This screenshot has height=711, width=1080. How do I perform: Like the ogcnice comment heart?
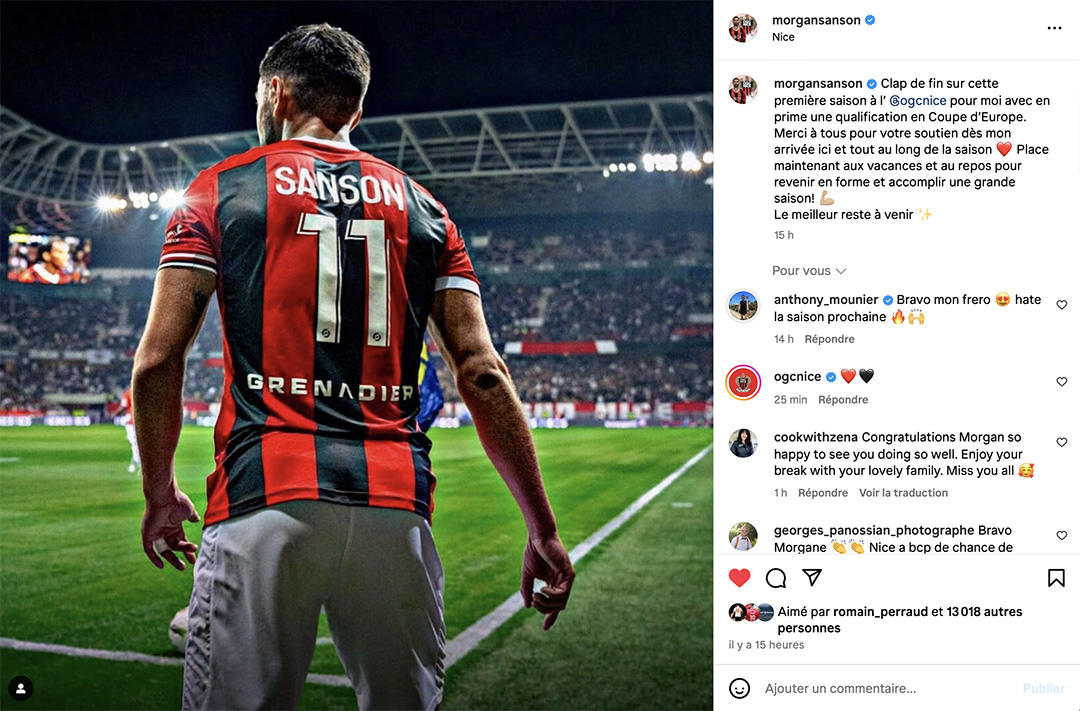[1061, 382]
